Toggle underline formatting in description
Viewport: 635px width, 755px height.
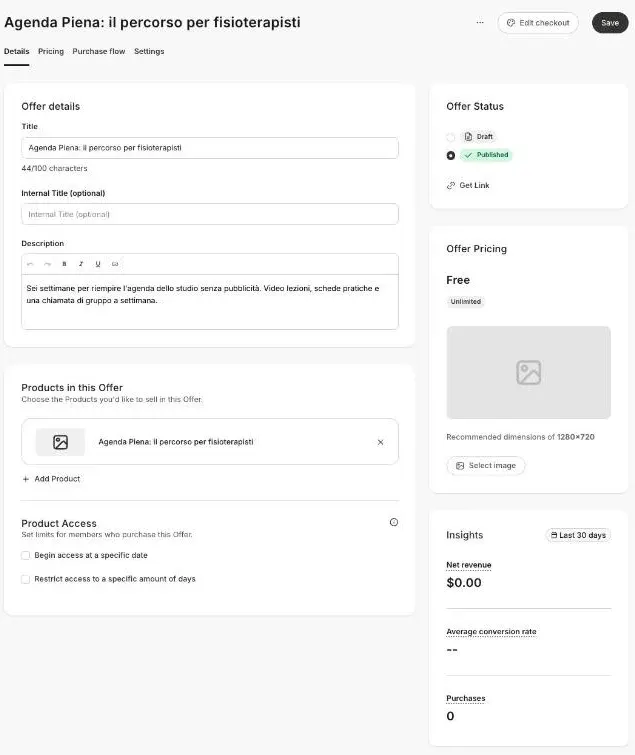click(98, 264)
